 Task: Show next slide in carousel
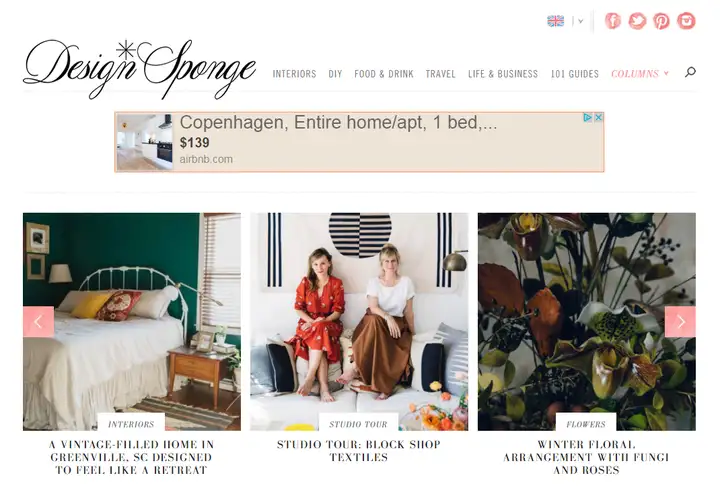(x=680, y=322)
